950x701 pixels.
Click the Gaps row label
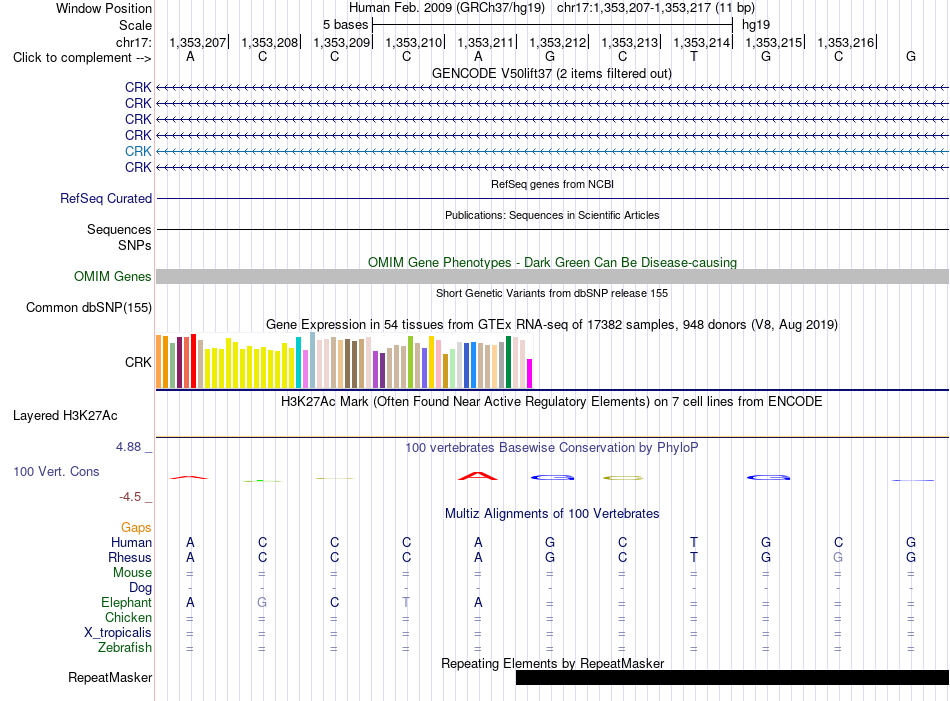point(136,528)
